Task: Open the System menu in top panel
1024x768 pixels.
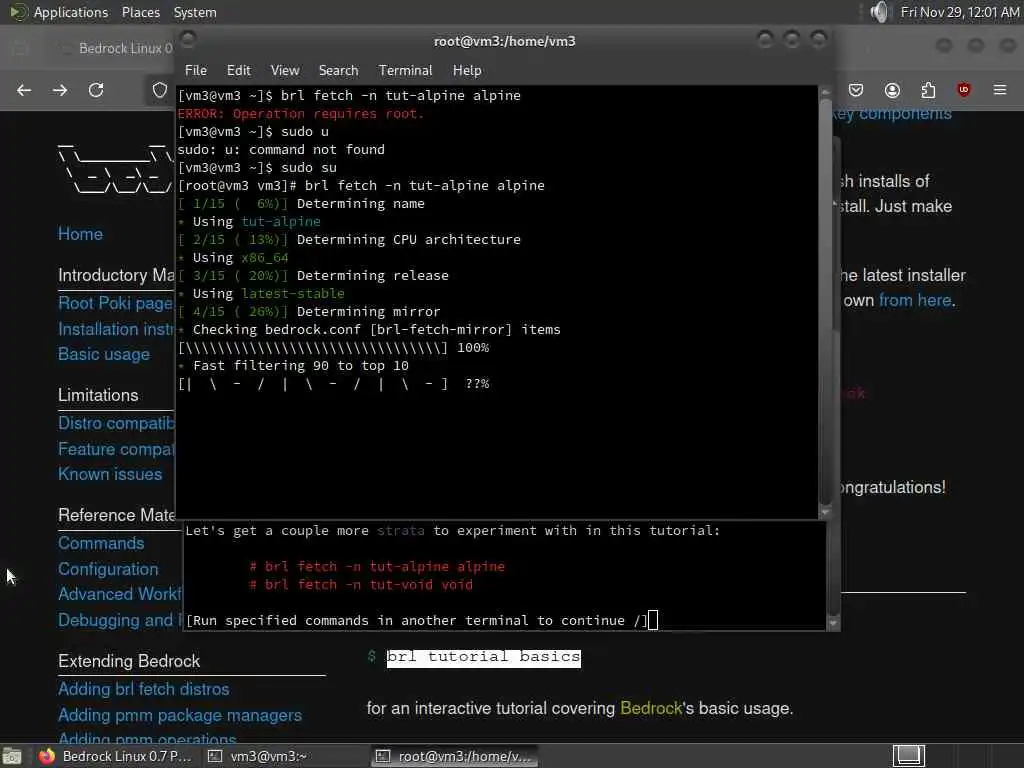Action: 195,12
